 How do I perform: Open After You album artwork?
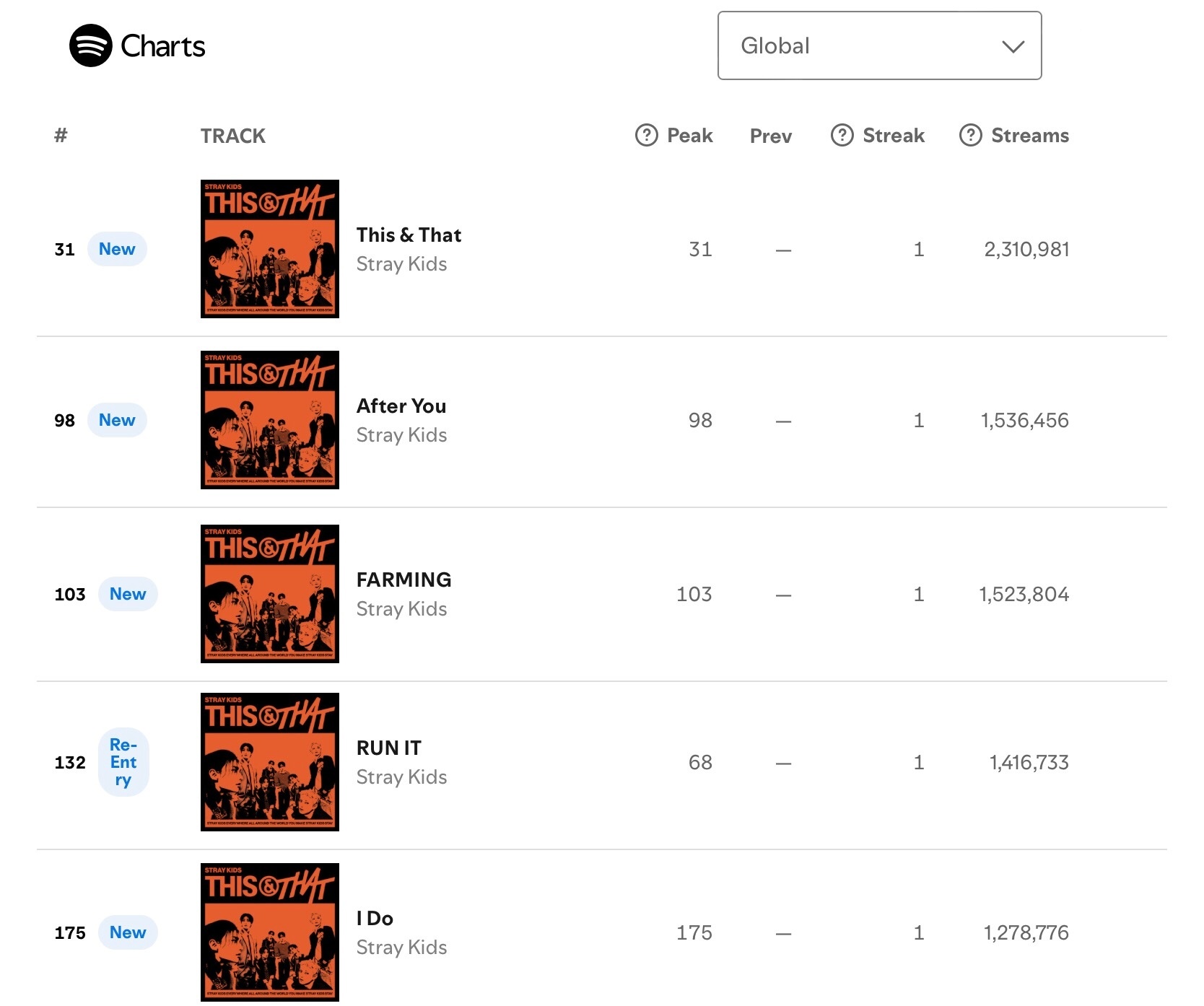(x=270, y=420)
